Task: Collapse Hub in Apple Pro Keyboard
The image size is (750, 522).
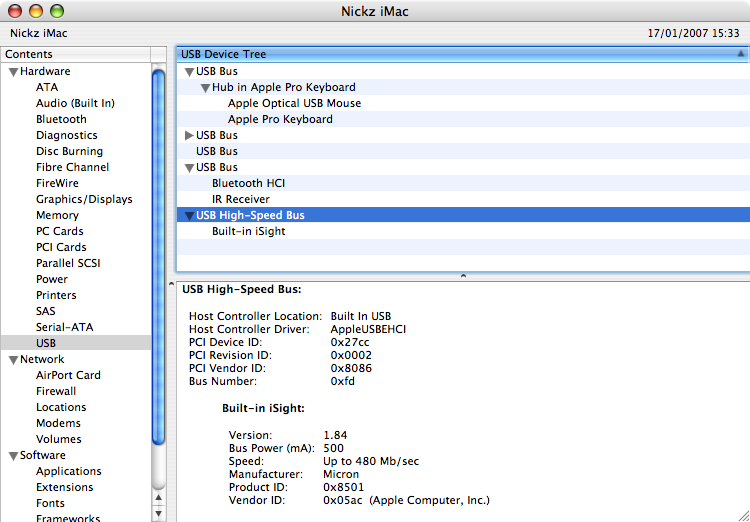Action: point(205,88)
